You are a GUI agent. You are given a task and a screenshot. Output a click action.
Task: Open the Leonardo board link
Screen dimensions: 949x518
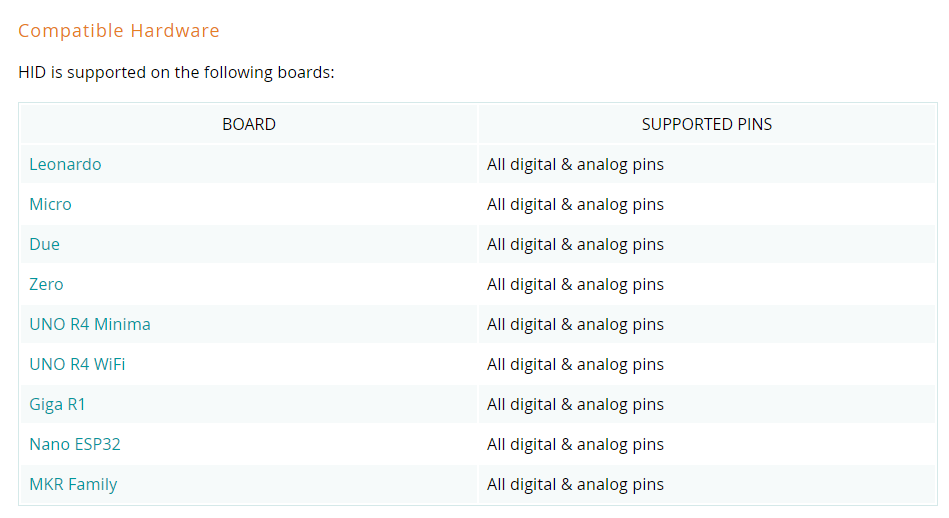point(65,165)
